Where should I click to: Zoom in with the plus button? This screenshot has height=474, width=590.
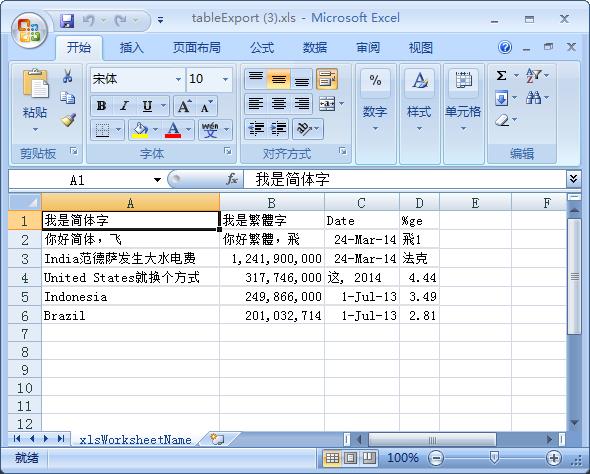tap(554, 458)
